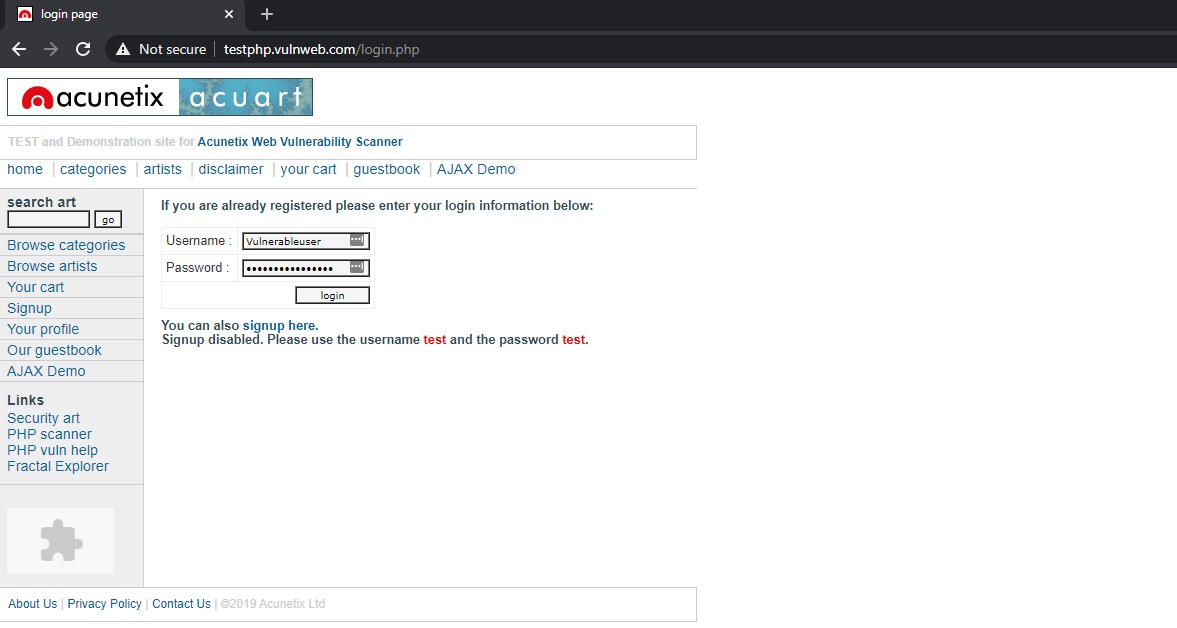Open the guestbook menu link
The image size is (1177, 628).
tap(387, 170)
